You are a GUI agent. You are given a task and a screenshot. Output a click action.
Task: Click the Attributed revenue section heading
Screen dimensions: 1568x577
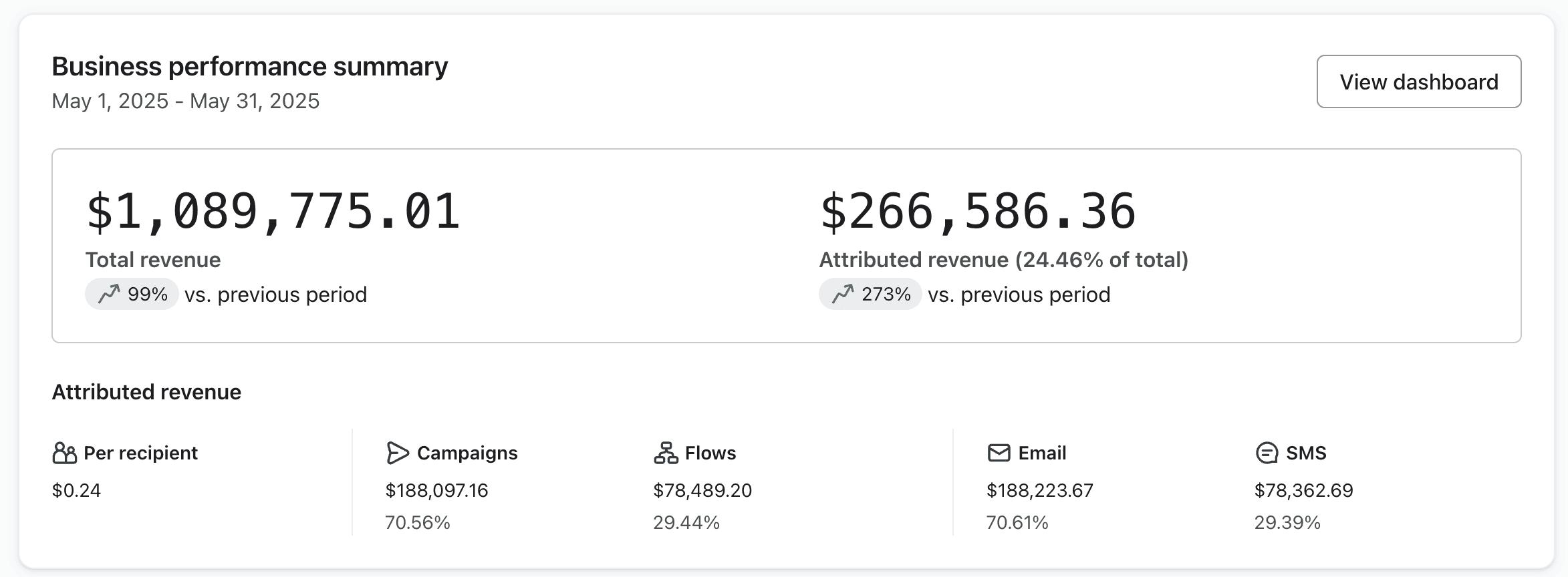point(146,392)
